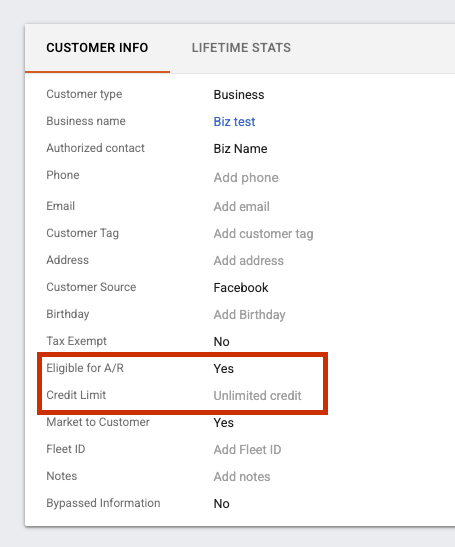Toggle the Market to Customer Yes value
455x547 pixels.
point(223,423)
